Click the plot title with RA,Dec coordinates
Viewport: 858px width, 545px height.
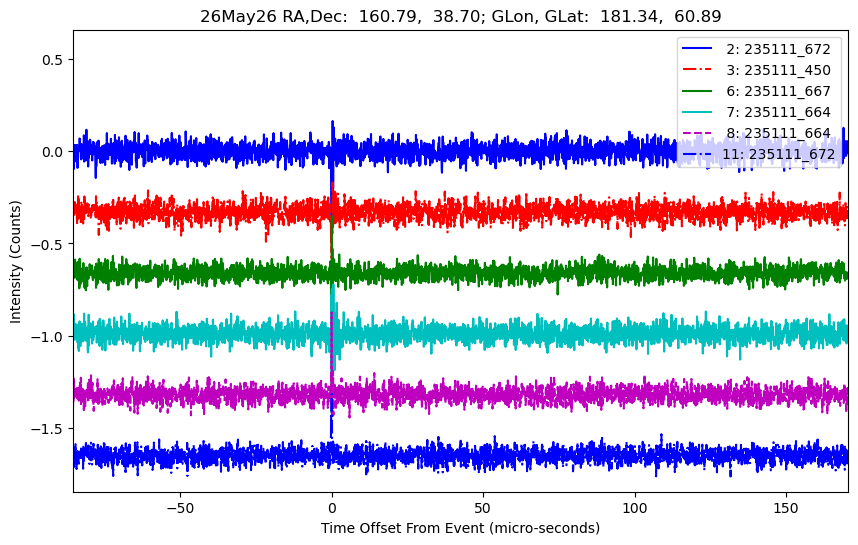(460, 16)
